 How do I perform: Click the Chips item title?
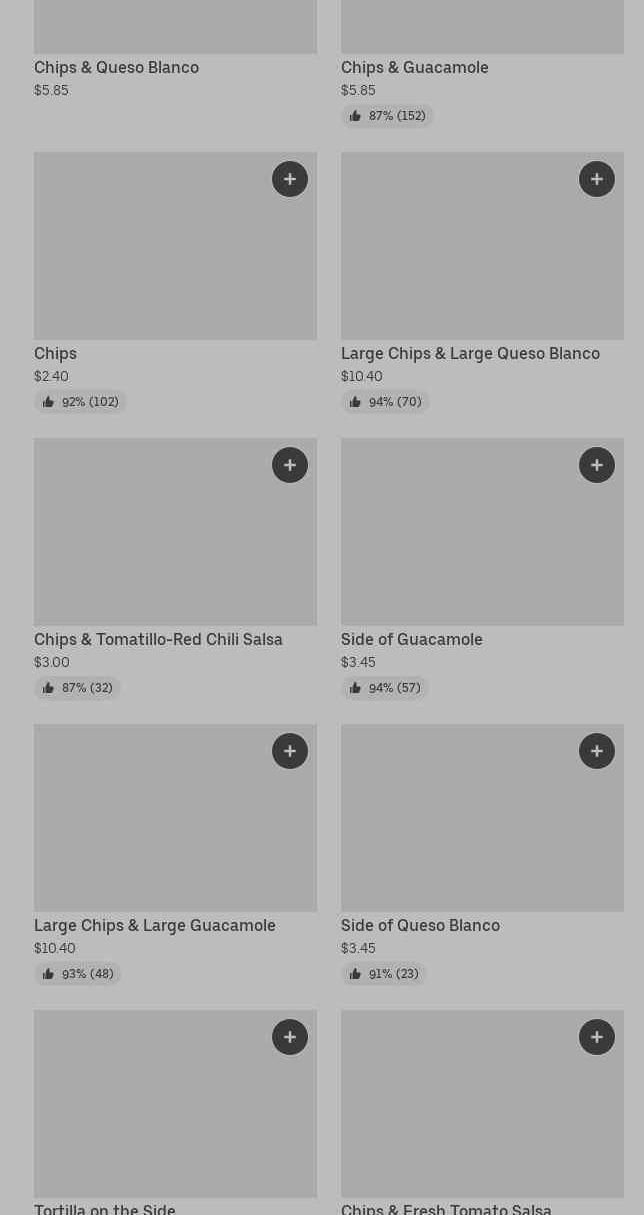click(55, 354)
